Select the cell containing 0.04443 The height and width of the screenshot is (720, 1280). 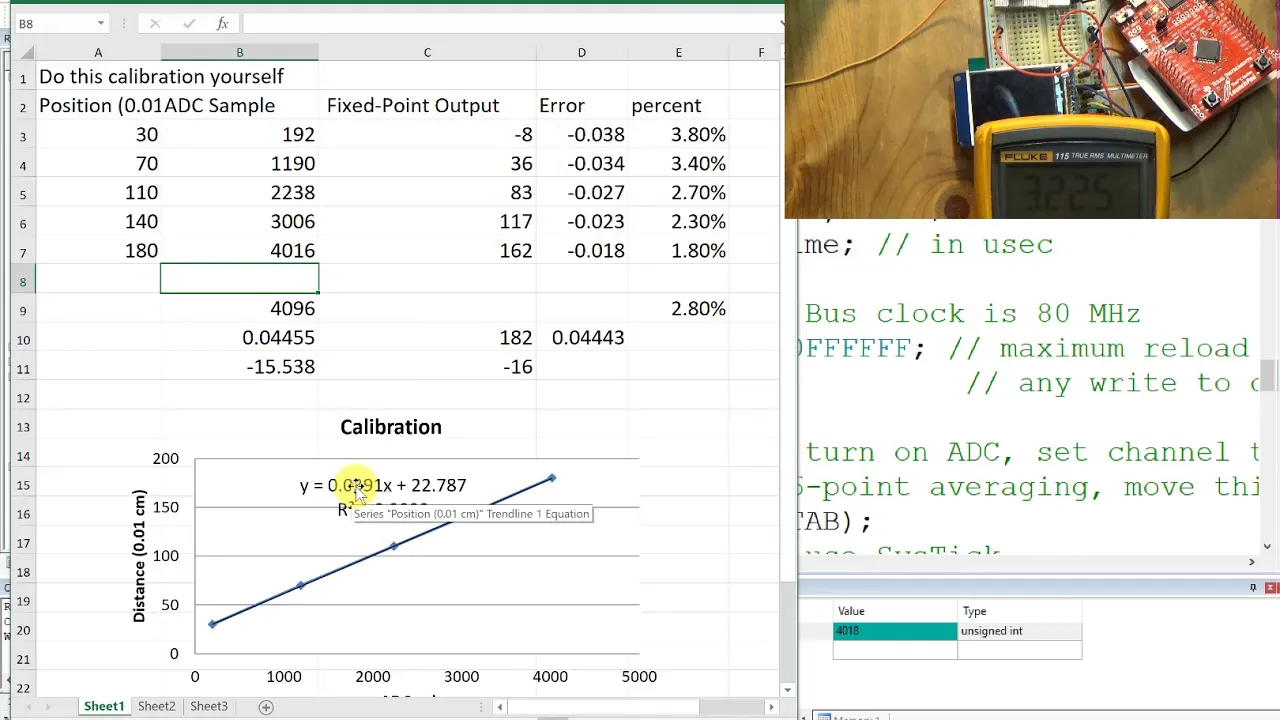[x=582, y=338]
